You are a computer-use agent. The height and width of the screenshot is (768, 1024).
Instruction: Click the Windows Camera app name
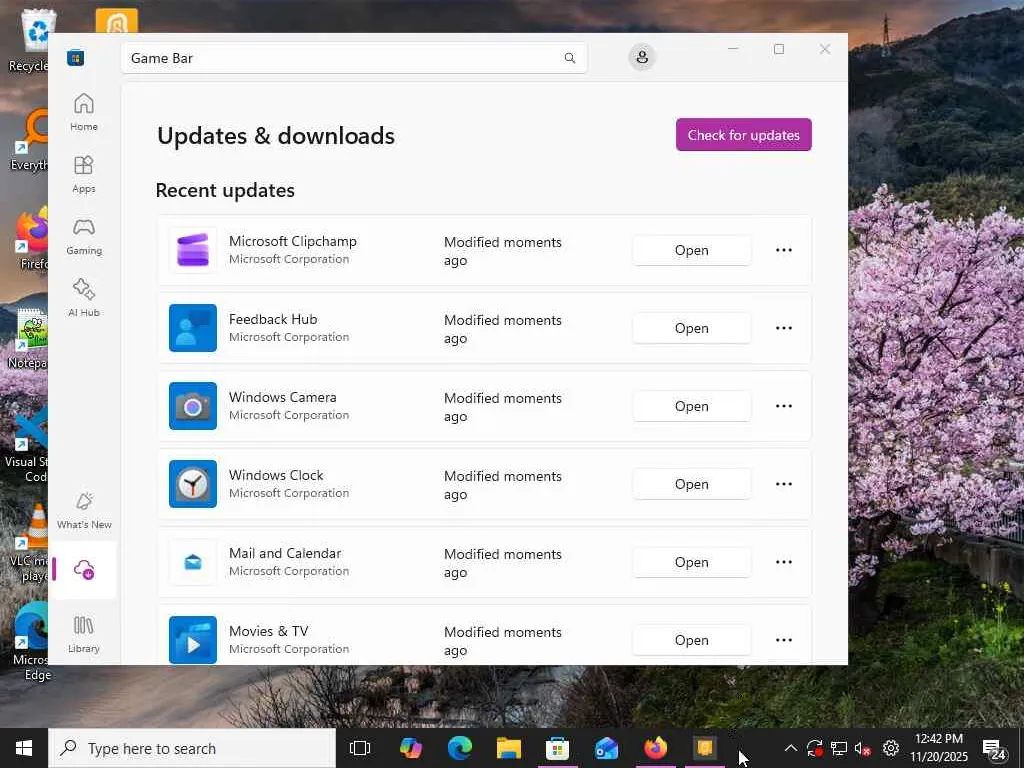coord(283,397)
